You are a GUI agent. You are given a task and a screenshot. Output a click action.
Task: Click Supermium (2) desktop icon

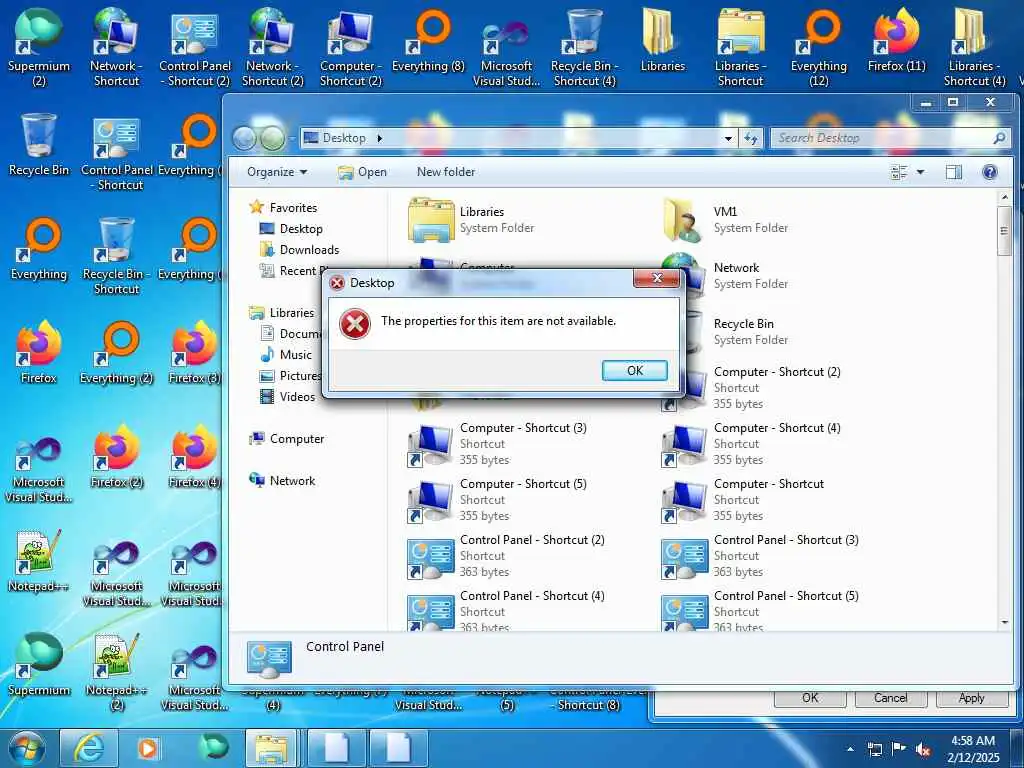point(39,46)
